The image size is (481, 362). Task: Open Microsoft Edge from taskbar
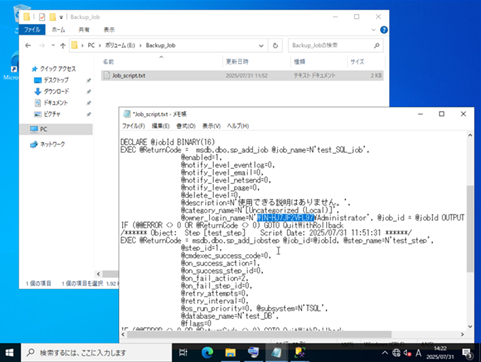(x=207, y=352)
